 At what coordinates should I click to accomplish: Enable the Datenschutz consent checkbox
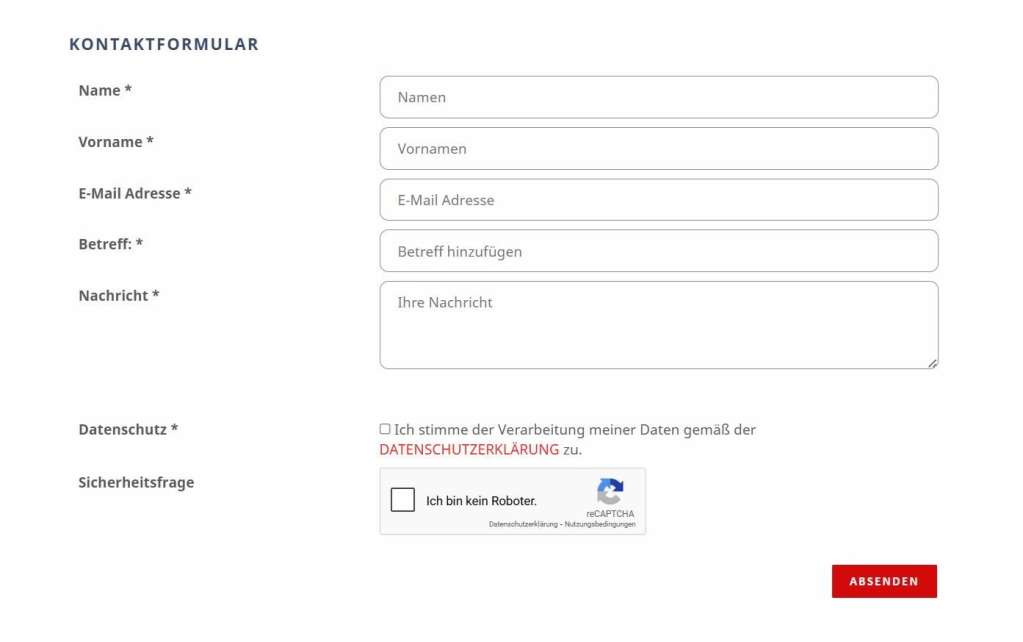tap(384, 428)
